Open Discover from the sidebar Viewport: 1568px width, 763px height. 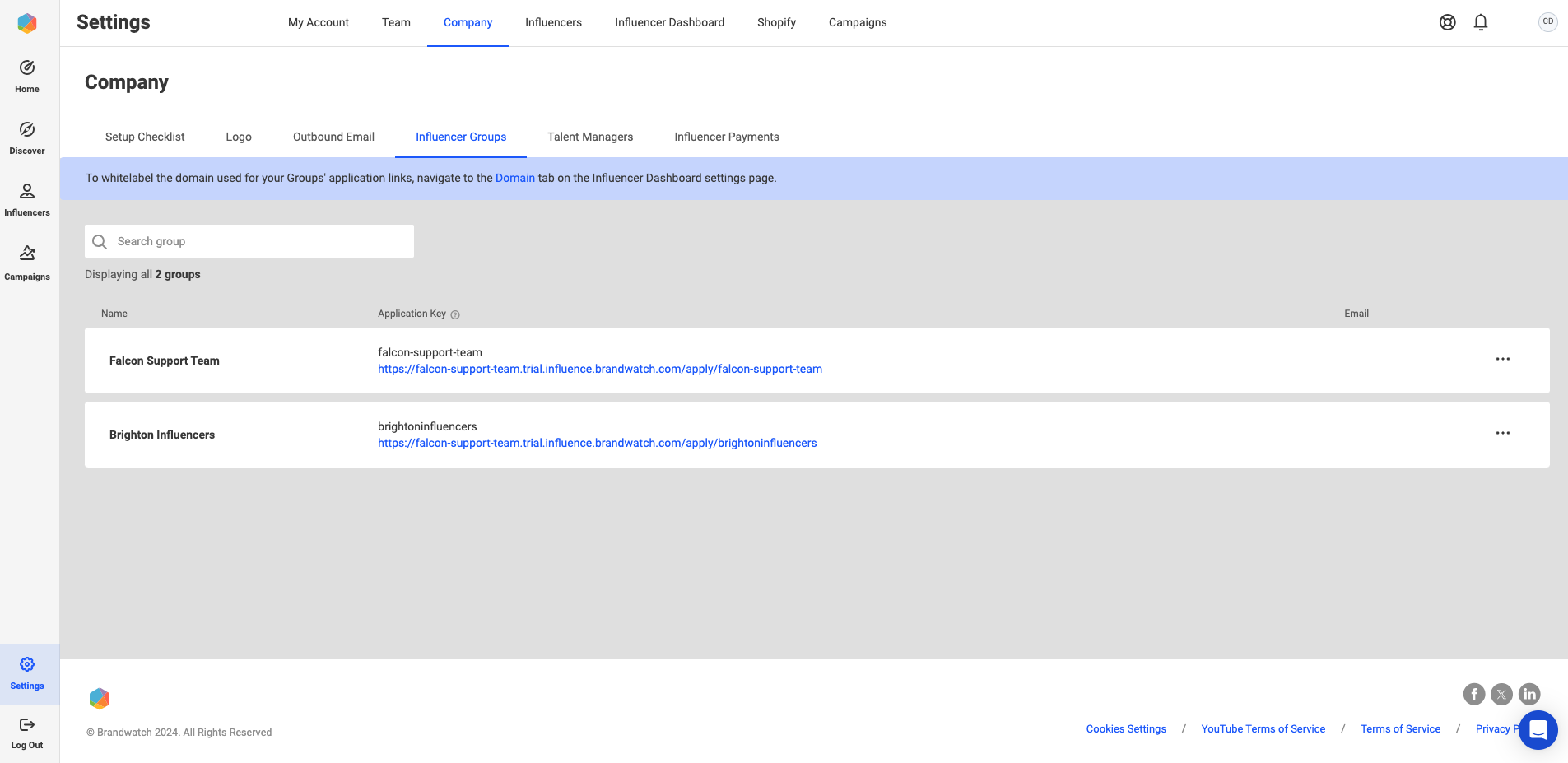[x=27, y=138]
